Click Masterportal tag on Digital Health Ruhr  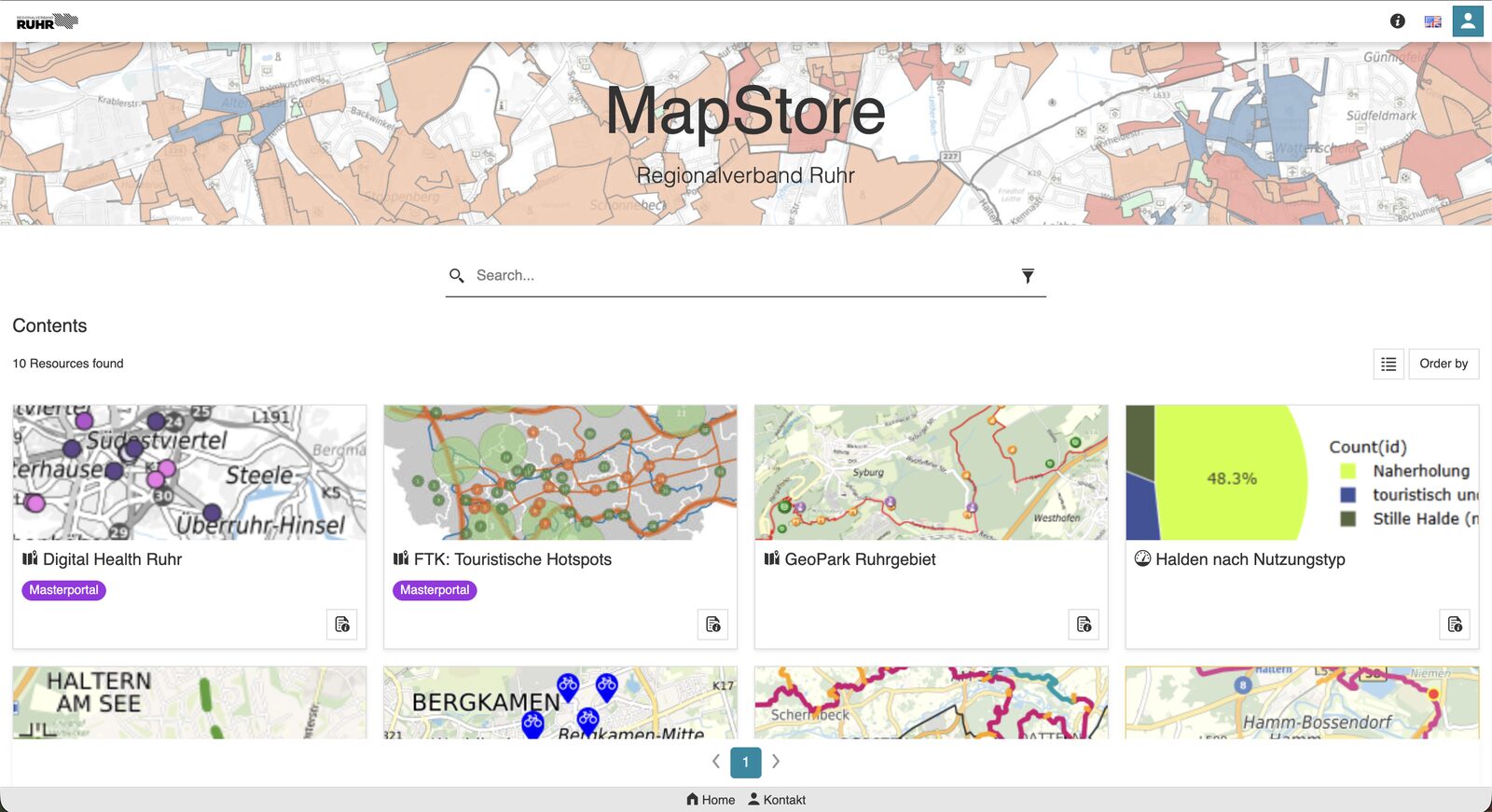pos(63,590)
